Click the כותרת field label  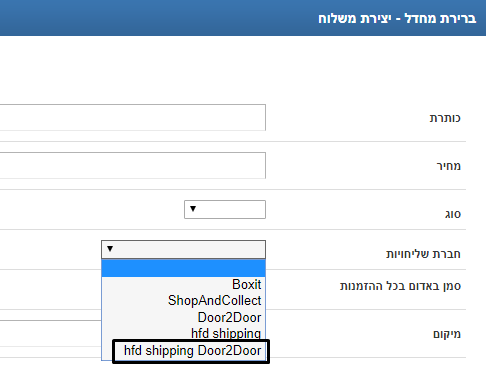[x=445, y=118]
